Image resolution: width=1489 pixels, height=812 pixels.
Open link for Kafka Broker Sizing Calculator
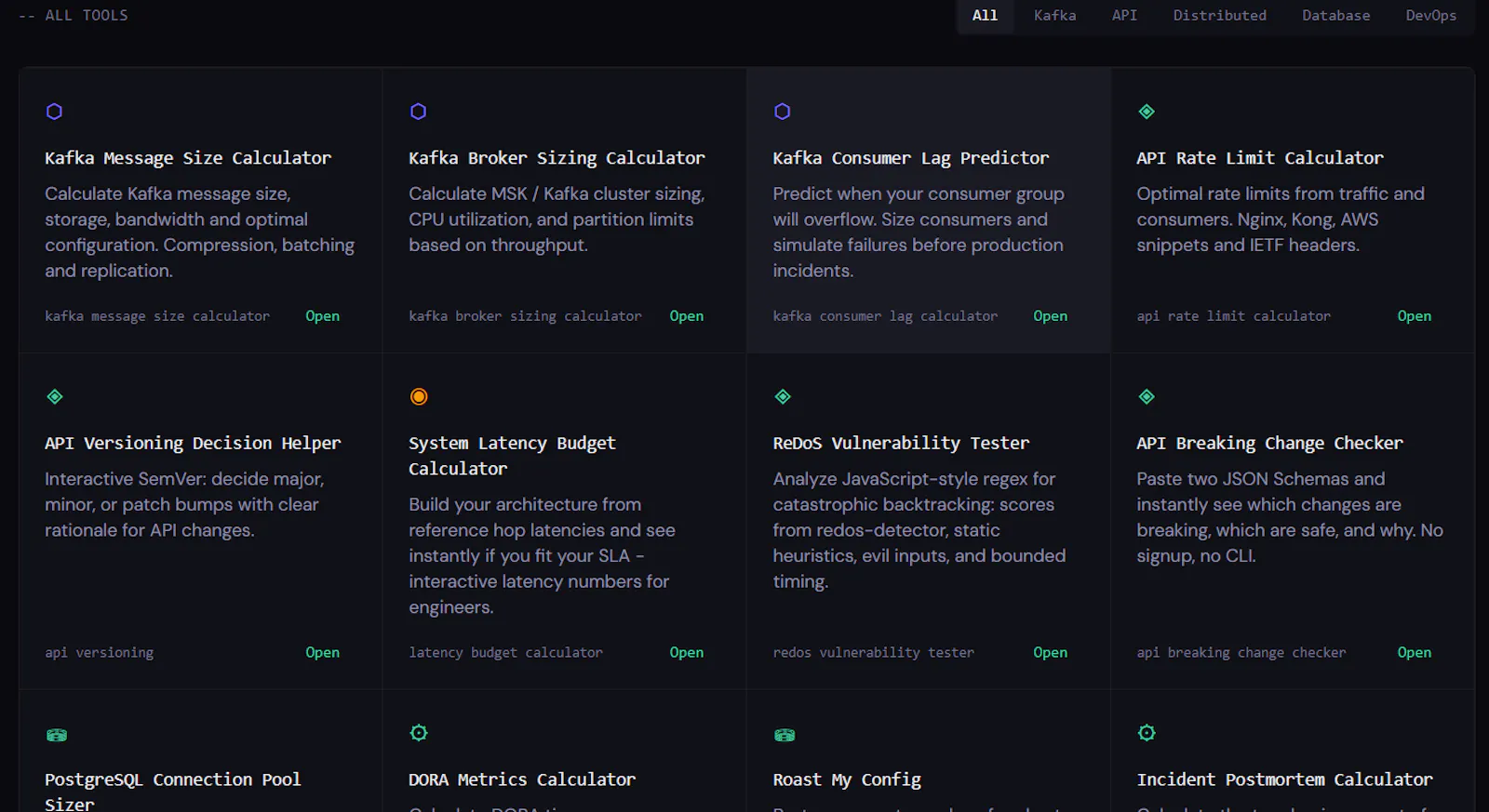pos(686,316)
